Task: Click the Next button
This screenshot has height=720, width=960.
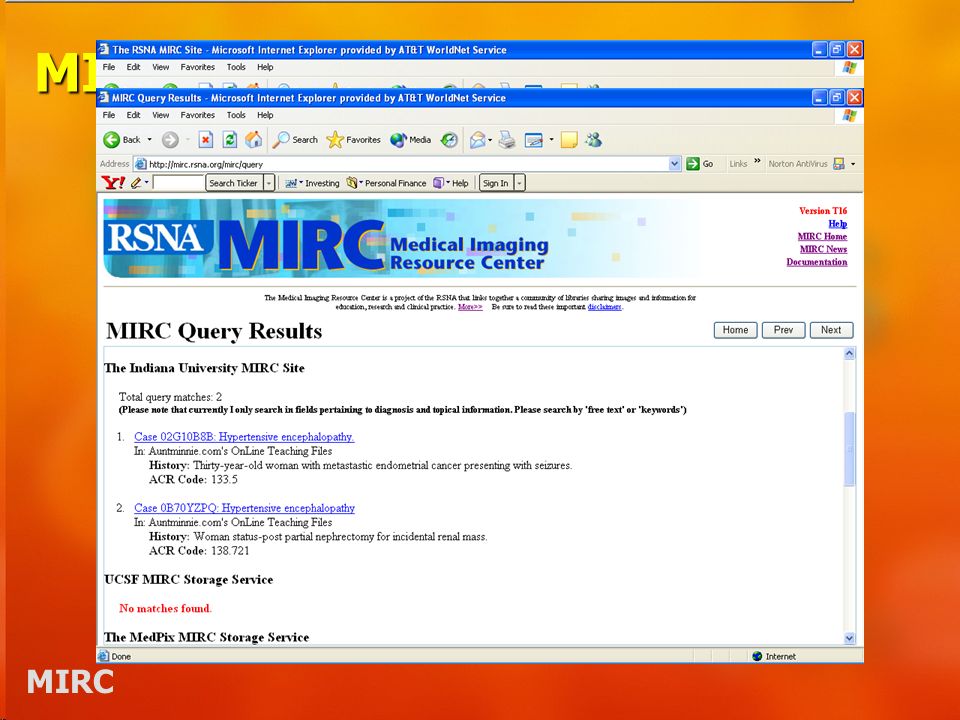Action: point(831,330)
